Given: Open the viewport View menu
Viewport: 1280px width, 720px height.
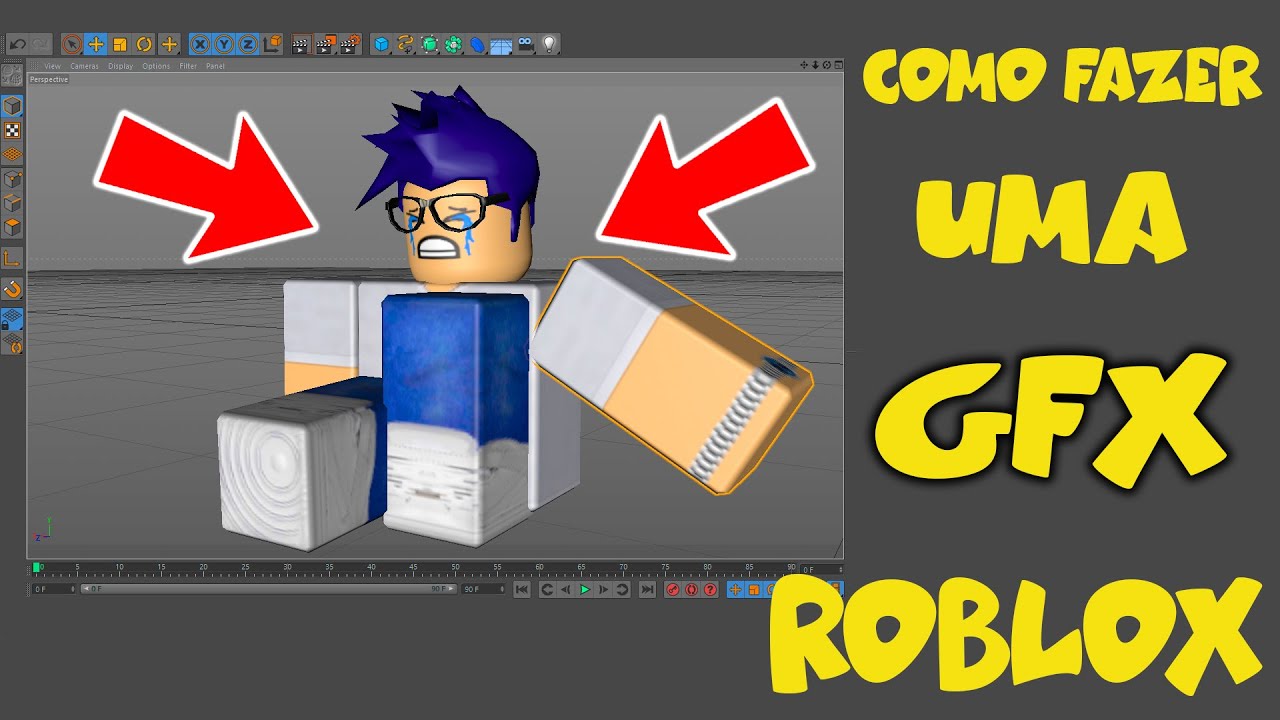Looking at the screenshot, I should coord(53,66).
